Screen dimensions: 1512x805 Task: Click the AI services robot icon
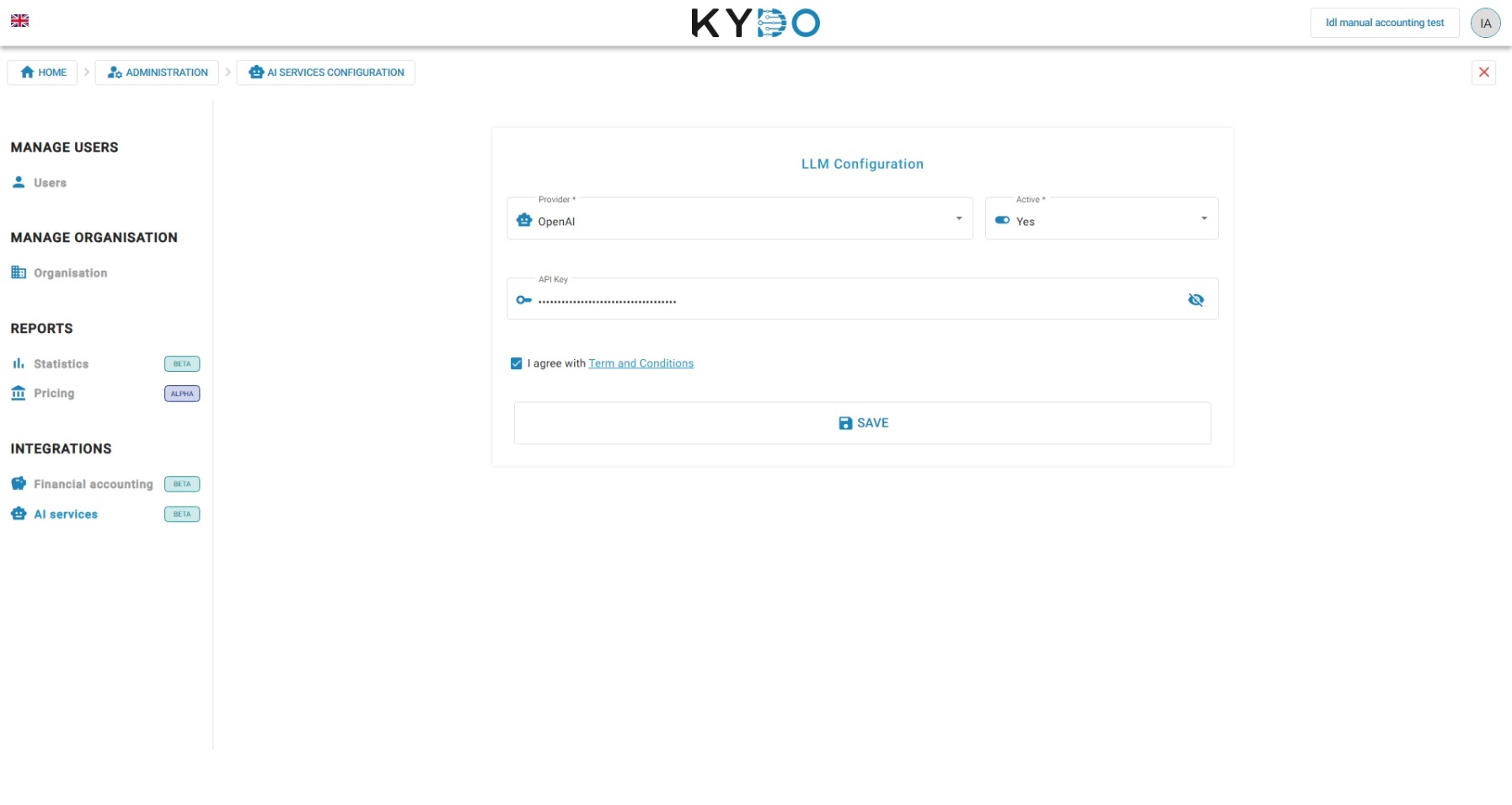[19, 513]
